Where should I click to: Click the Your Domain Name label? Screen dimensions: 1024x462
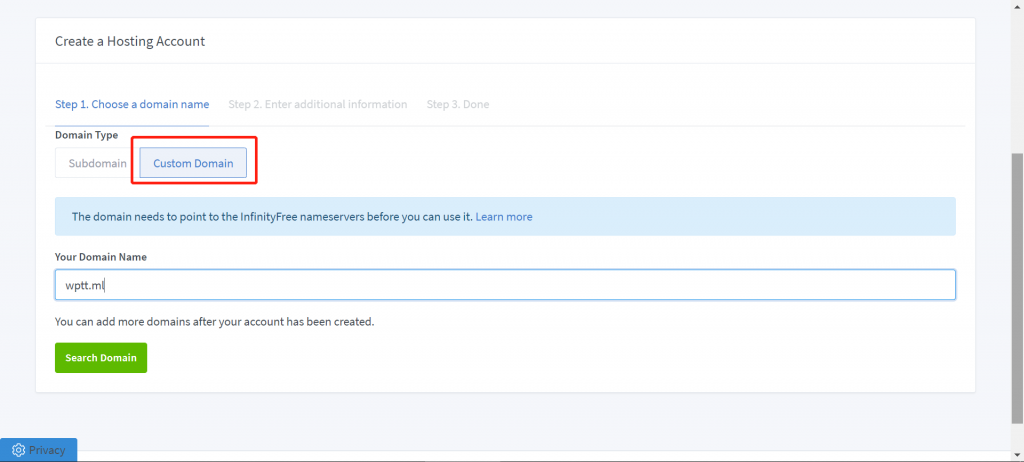[x=100, y=257]
